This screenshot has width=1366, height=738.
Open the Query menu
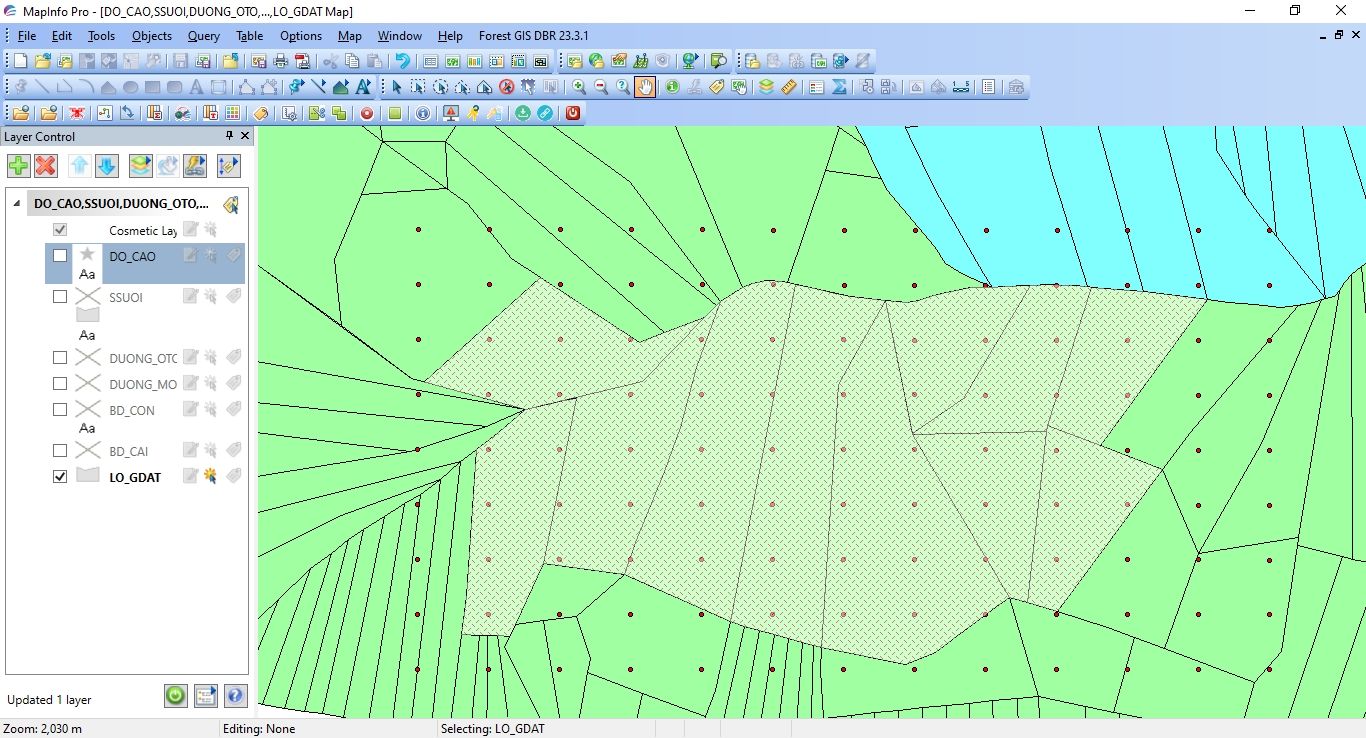coord(203,36)
